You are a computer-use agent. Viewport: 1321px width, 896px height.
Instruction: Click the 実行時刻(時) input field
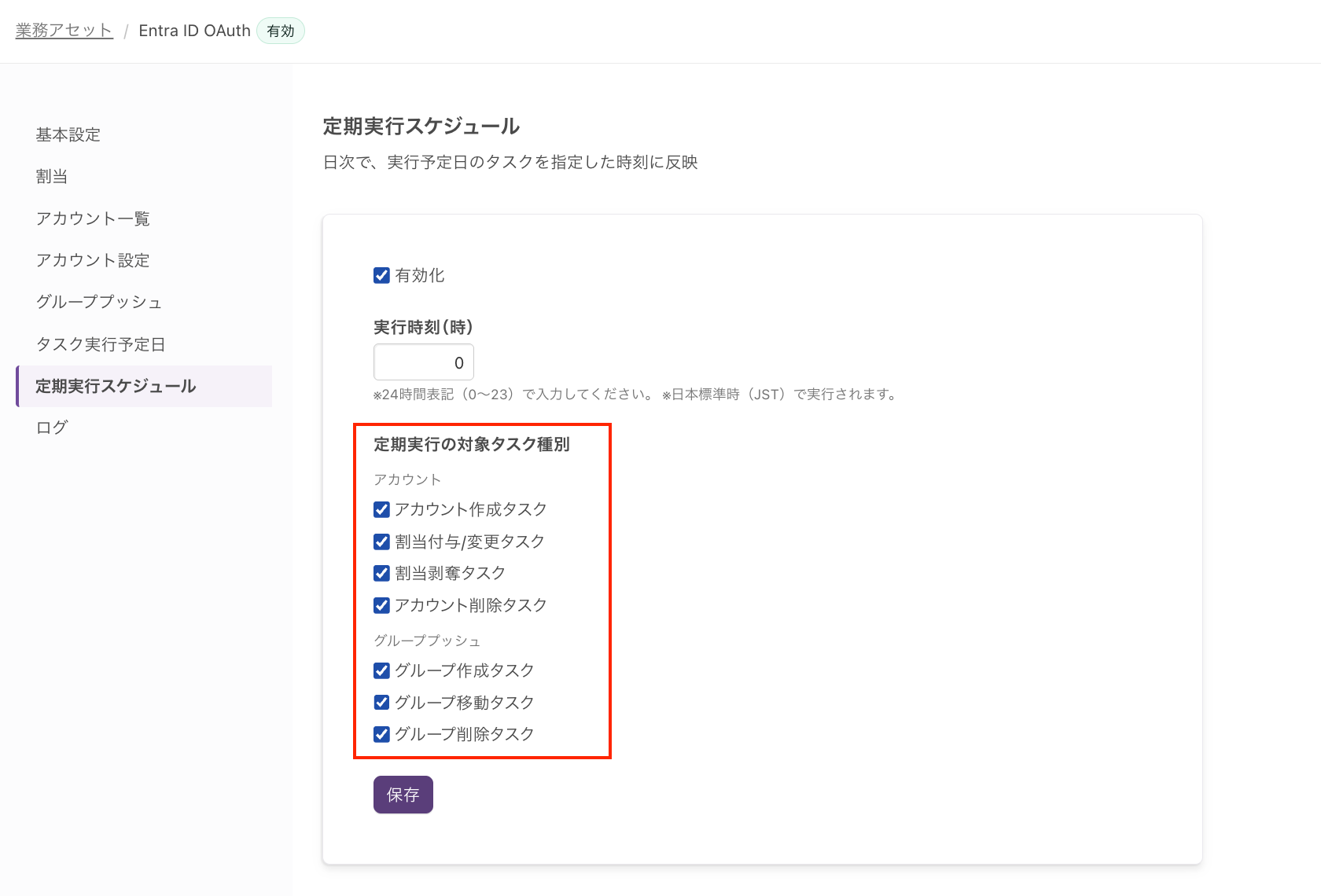coord(423,362)
